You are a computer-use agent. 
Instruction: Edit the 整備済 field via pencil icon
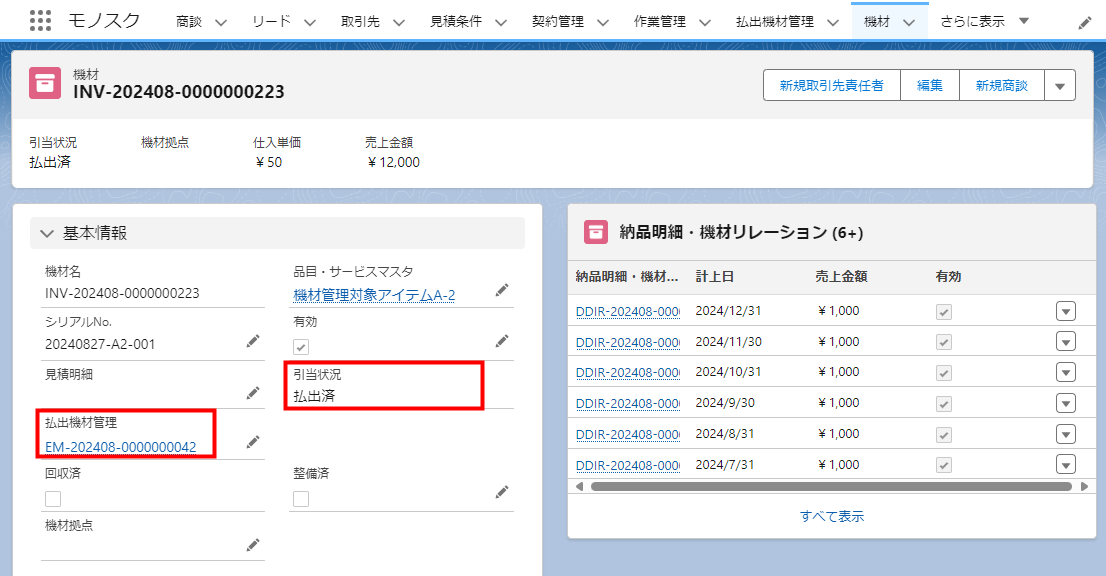502,492
